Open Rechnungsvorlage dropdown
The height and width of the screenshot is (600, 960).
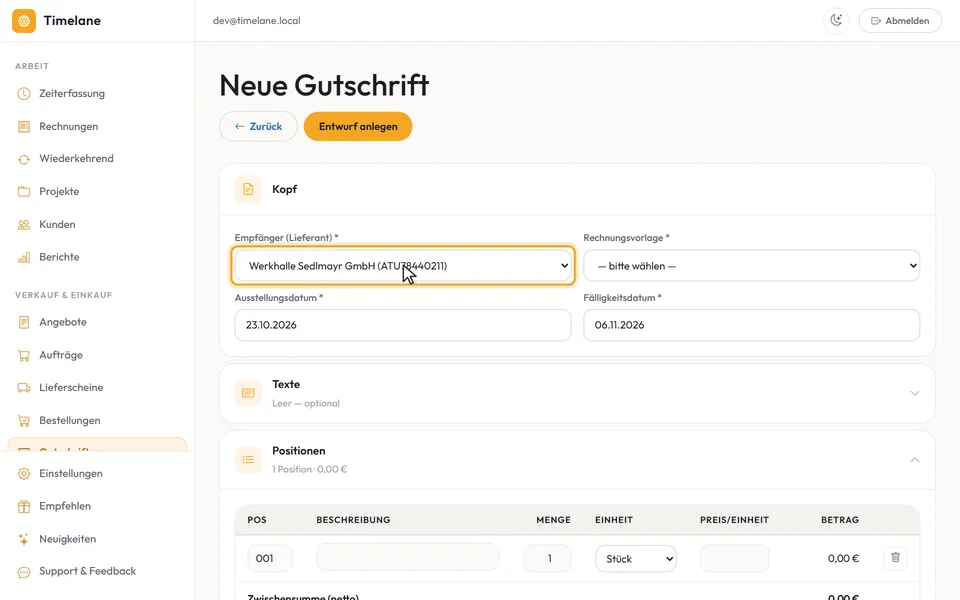click(x=751, y=266)
